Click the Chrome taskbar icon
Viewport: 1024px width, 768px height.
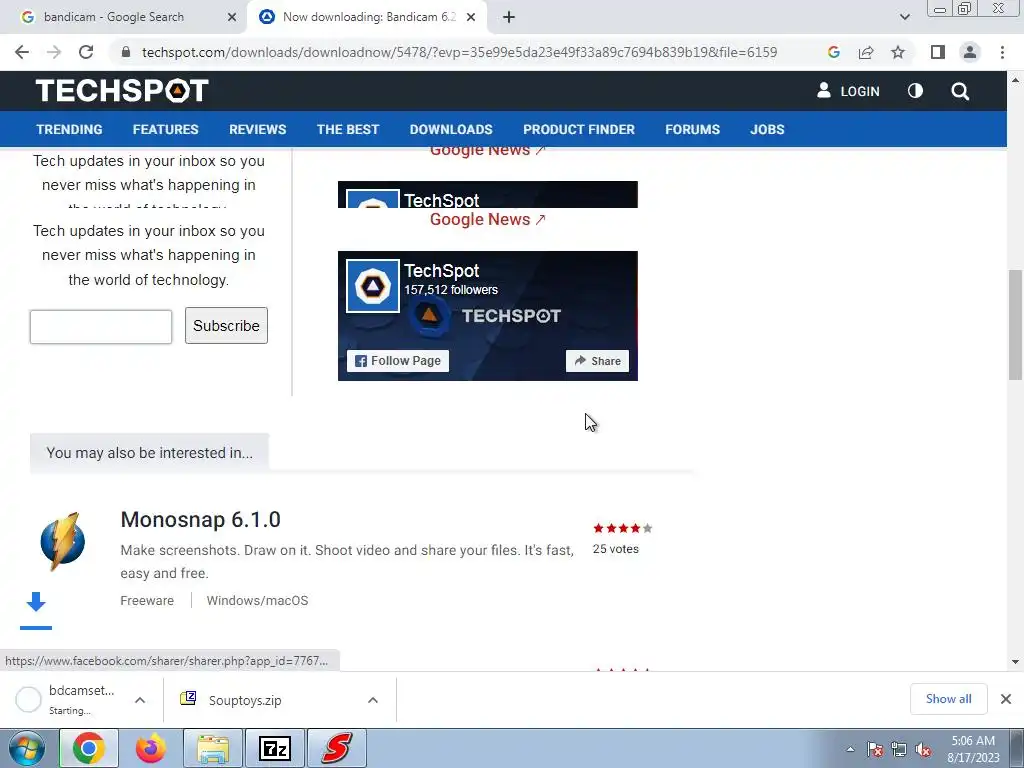[x=89, y=748]
